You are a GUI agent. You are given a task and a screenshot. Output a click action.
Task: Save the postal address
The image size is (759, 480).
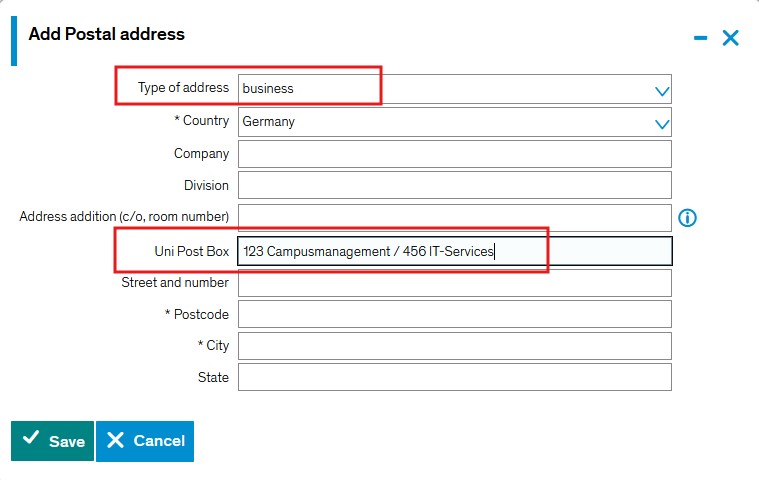pos(53,441)
